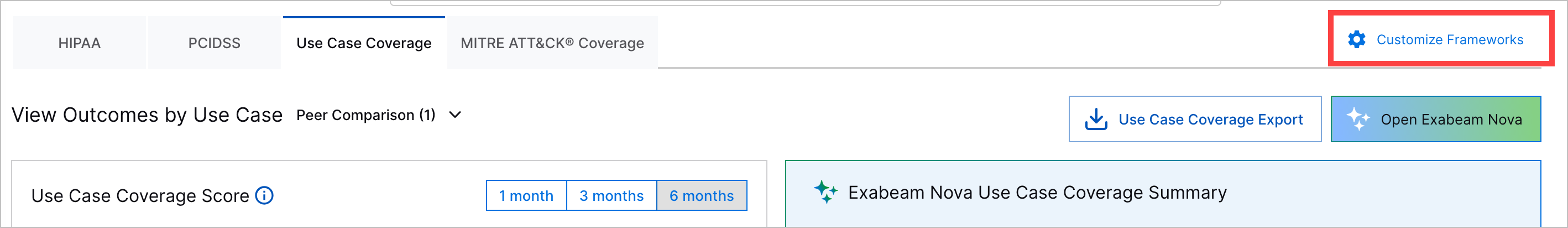1568x228 pixels.
Task: Open the Peer Comparison (1) selector
Action: [366, 115]
